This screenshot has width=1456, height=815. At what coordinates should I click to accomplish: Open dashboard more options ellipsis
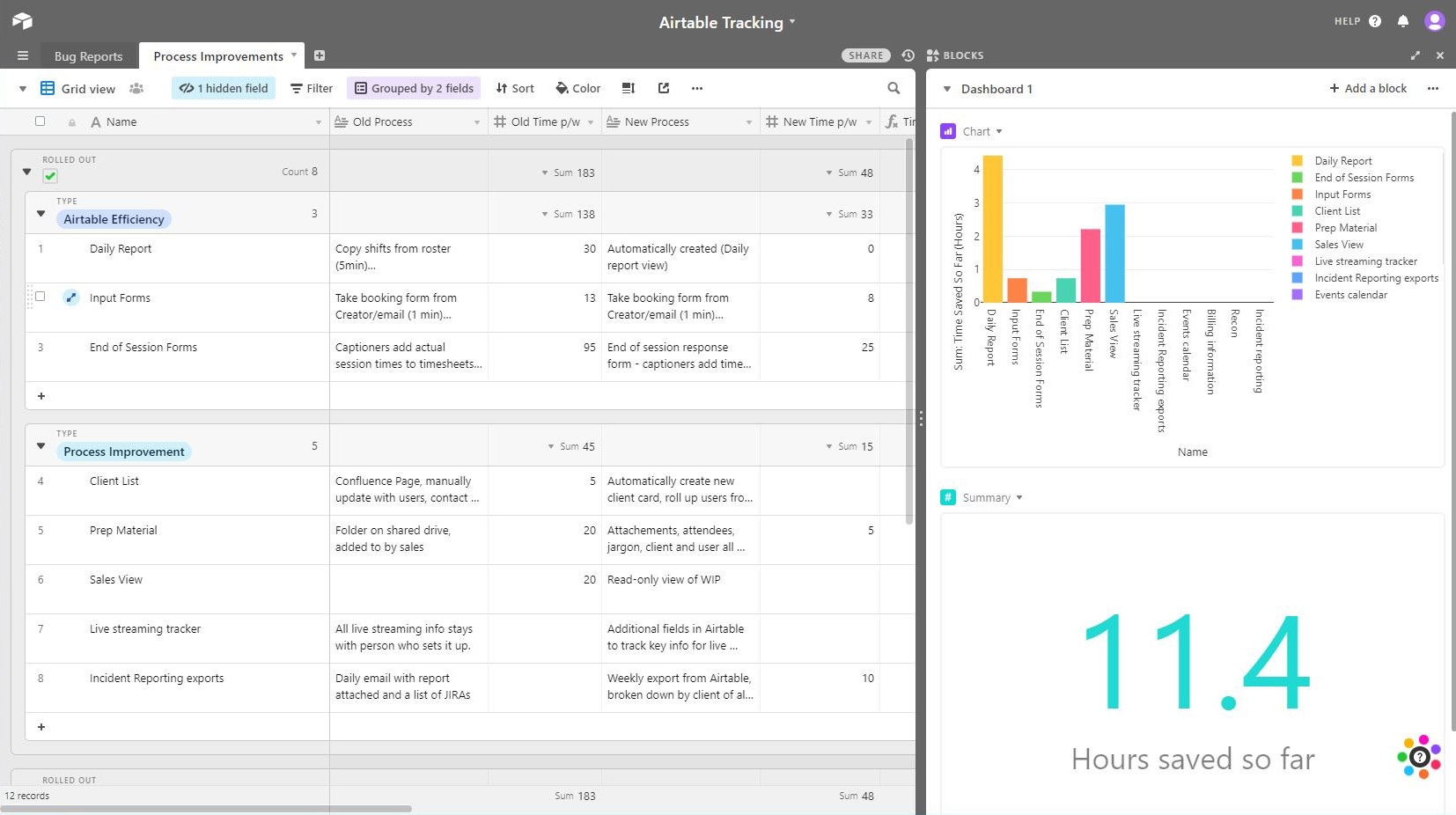pos(1433,88)
